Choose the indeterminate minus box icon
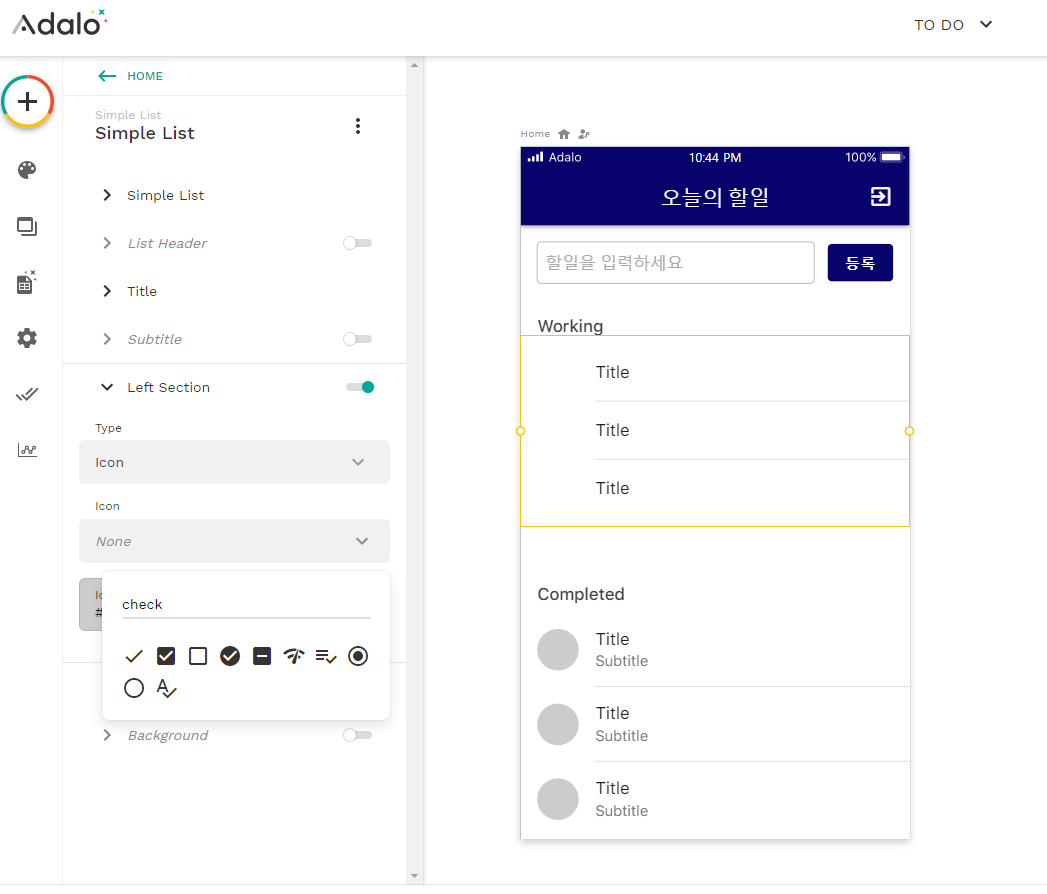Image resolution: width=1047 pixels, height=894 pixels. click(x=262, y=656)
